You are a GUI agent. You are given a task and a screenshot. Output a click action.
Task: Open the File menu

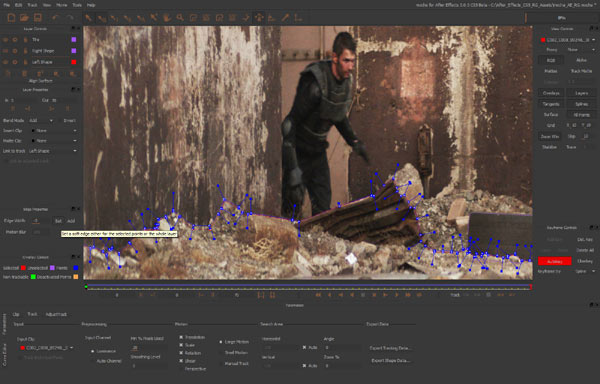(7, 5)
